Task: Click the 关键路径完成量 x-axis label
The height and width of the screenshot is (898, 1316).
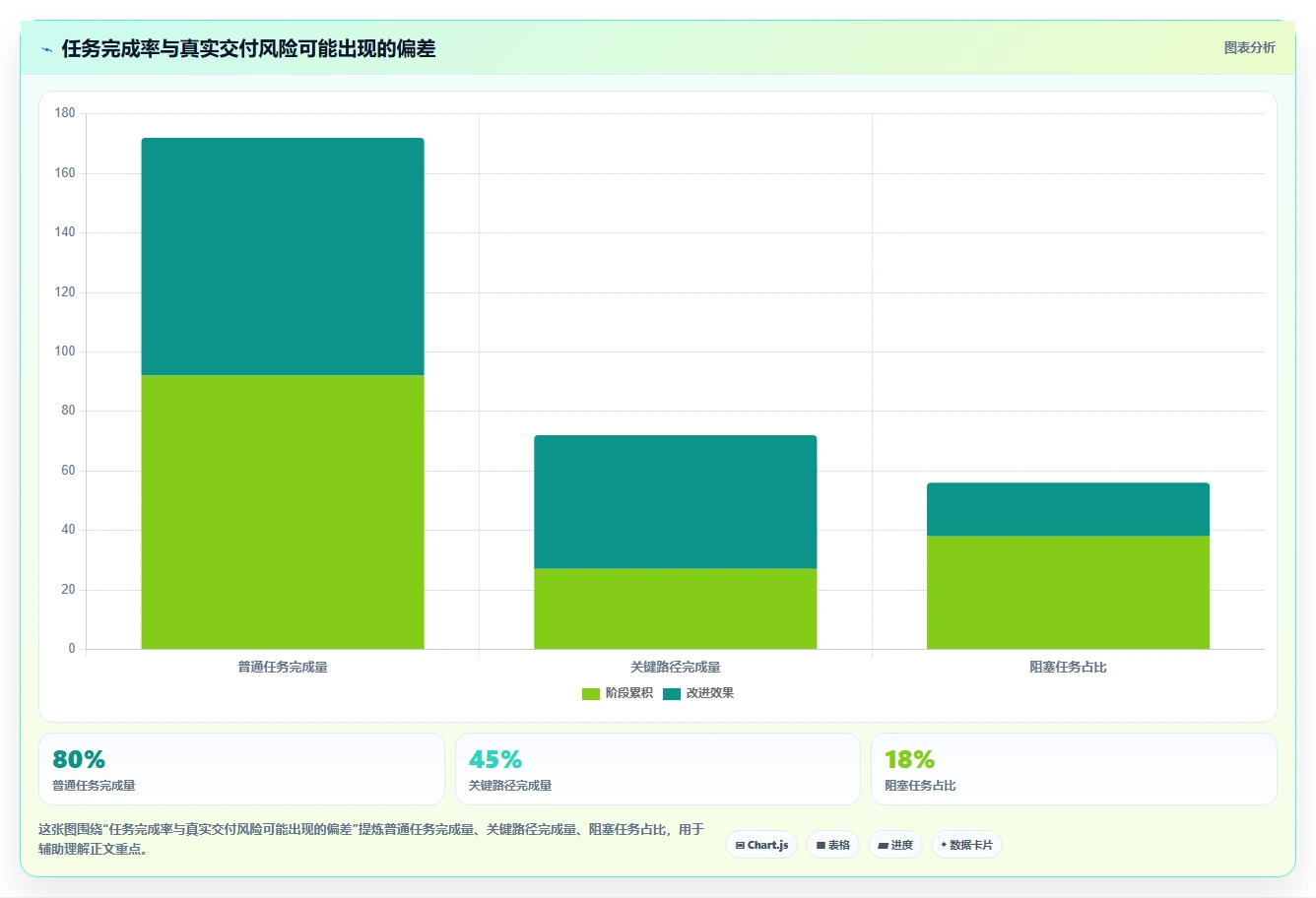Action: (x=675, y=668)
